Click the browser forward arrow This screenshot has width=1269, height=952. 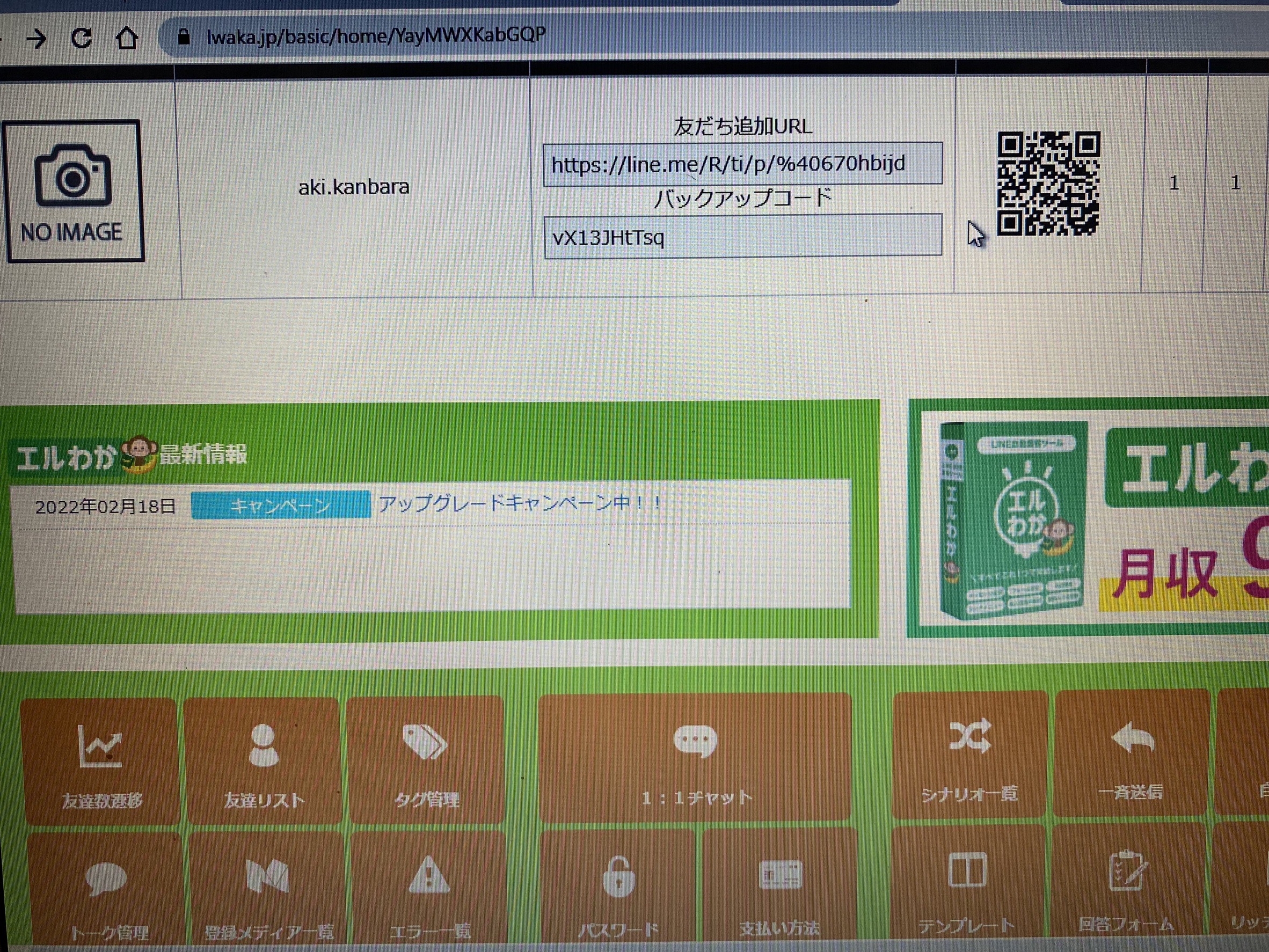(36, 39)
